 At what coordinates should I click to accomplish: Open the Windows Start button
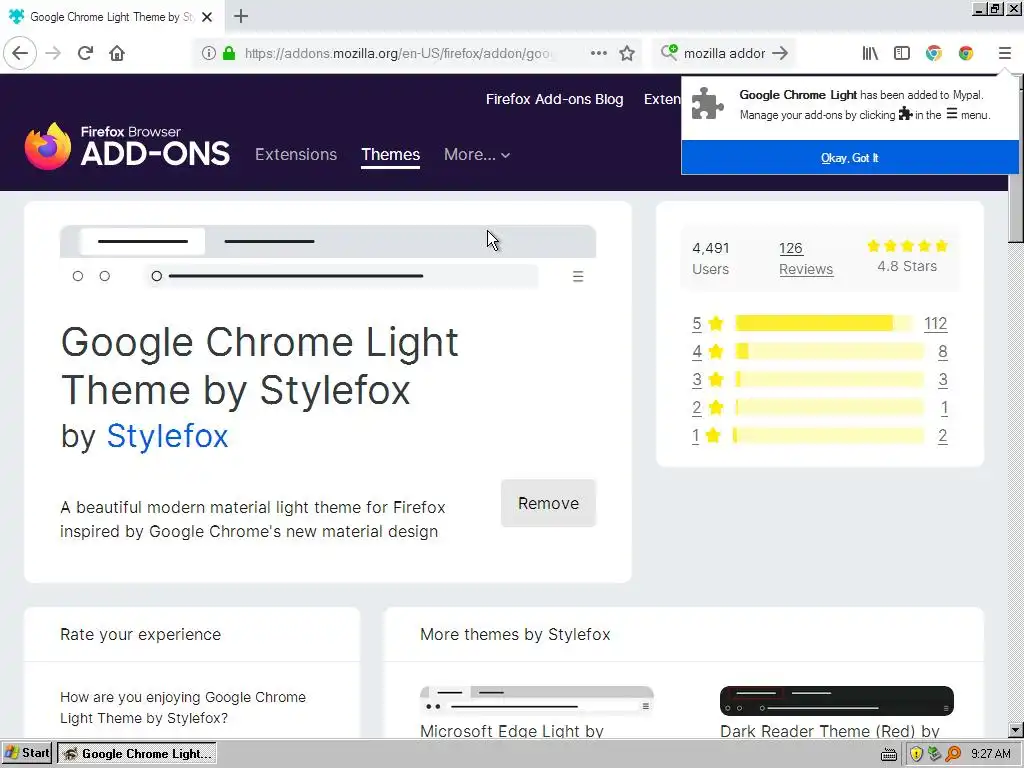(27, 753)
